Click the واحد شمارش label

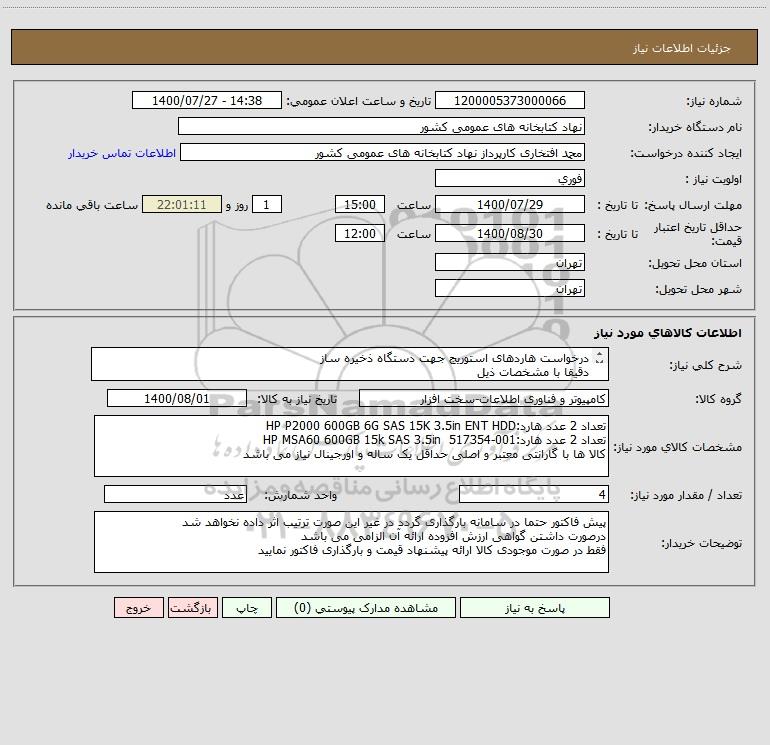pos(301,496)
